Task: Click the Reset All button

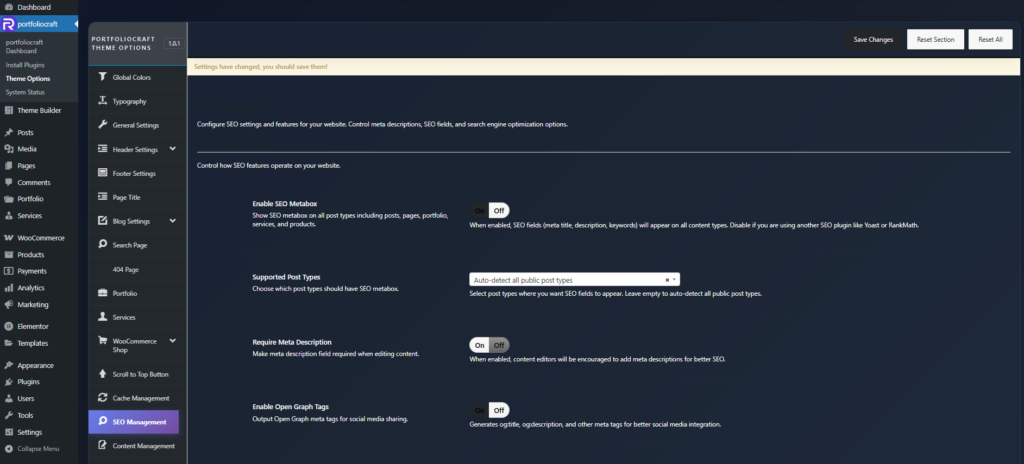Action: tap(990, 40)
